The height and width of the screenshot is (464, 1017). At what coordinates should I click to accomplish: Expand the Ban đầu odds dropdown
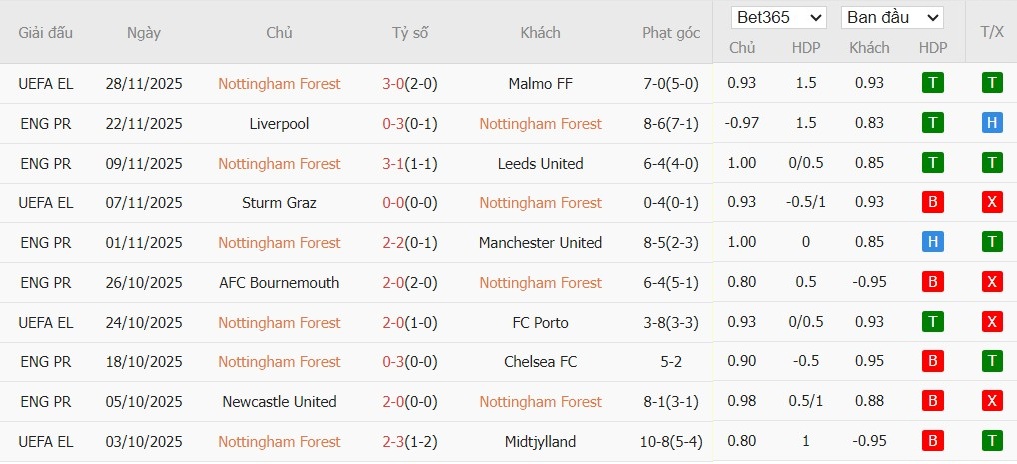pyautogui.click(x=892, y=18)
